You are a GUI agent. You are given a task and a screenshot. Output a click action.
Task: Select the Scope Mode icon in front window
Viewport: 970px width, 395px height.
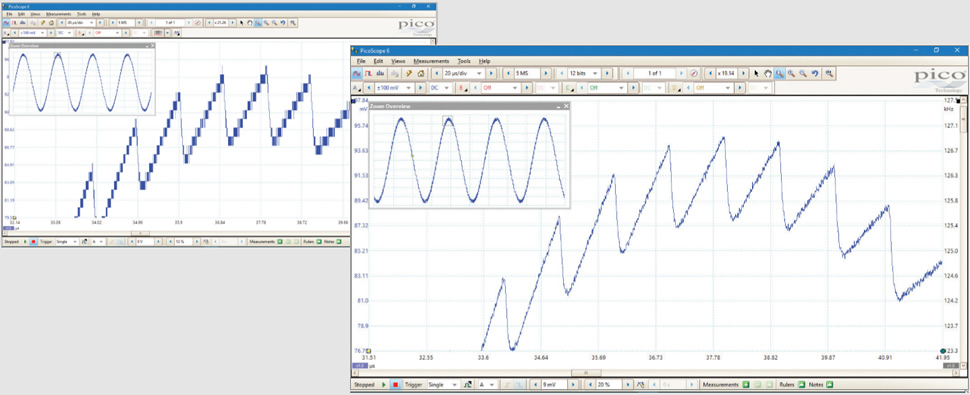pos(357,73)
